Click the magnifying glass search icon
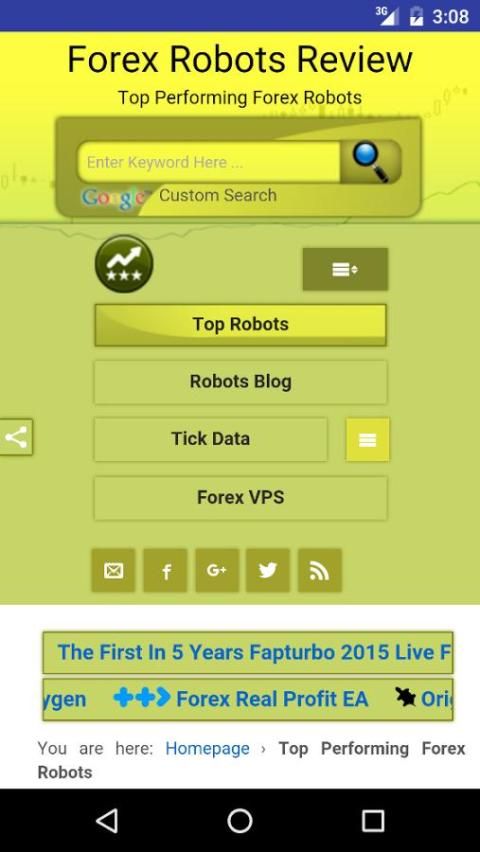480x852 pixels. [371, 162]
